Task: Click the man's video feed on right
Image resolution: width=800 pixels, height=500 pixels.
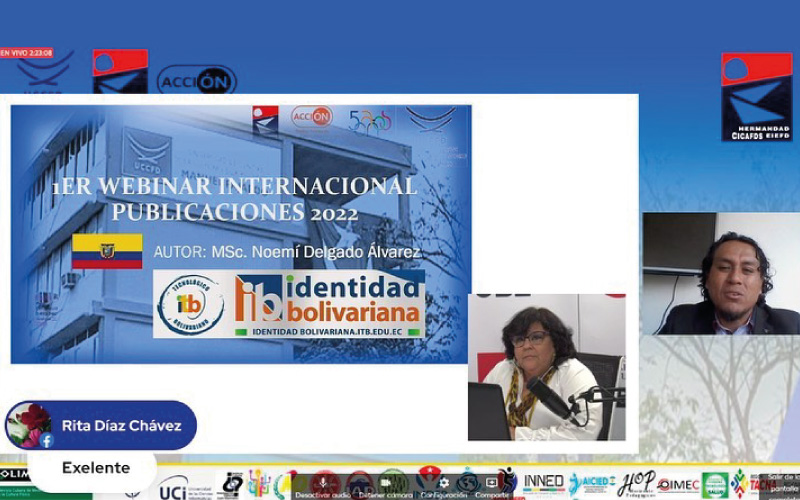Action: click(x=721, y=273)
